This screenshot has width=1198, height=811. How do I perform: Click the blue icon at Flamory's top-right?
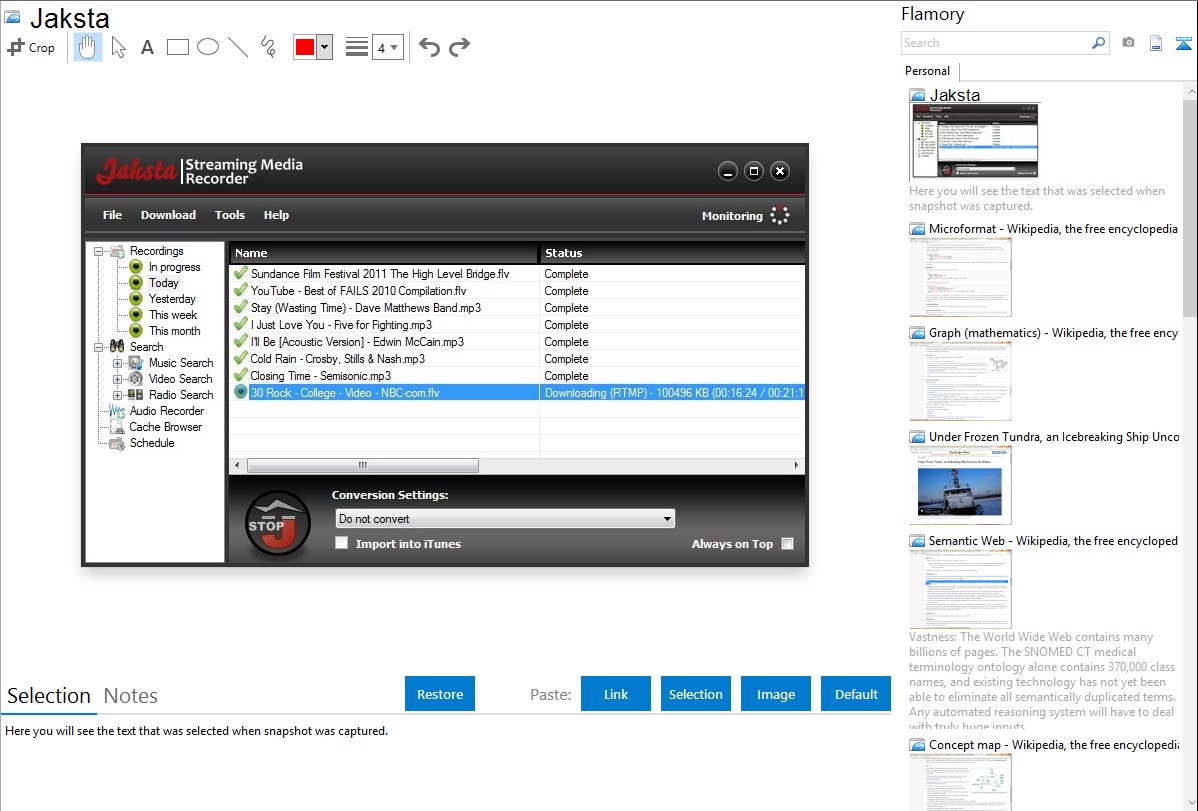1183,43
